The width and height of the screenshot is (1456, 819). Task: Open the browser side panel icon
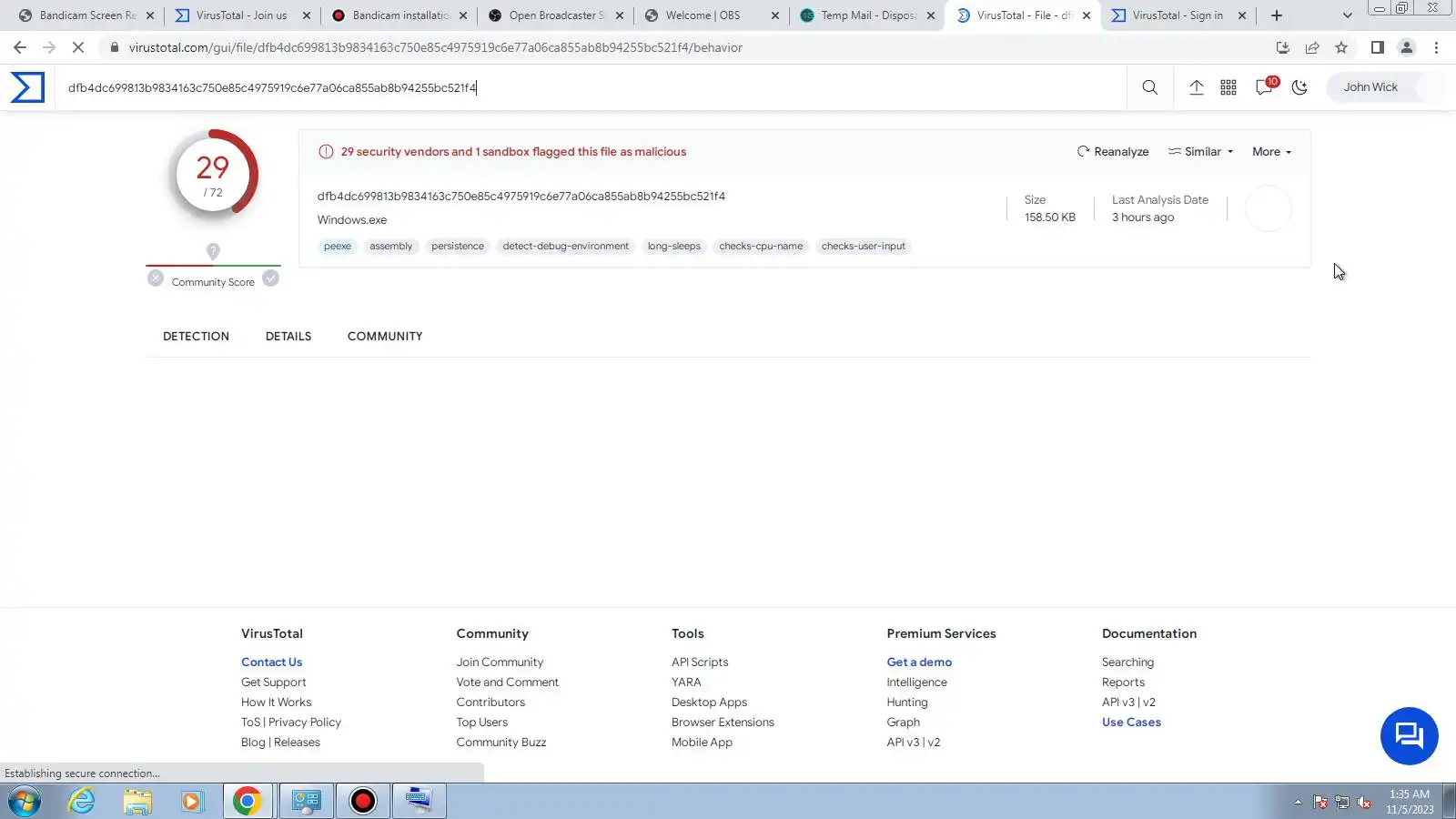(1378, 47)
